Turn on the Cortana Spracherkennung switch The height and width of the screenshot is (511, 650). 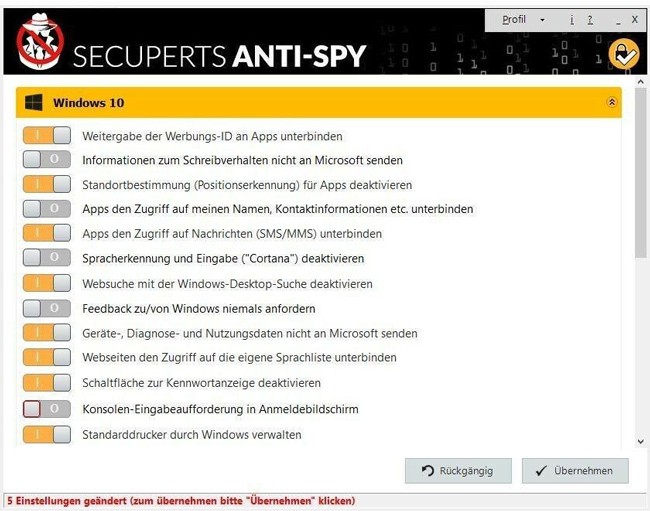pos(47,258)
